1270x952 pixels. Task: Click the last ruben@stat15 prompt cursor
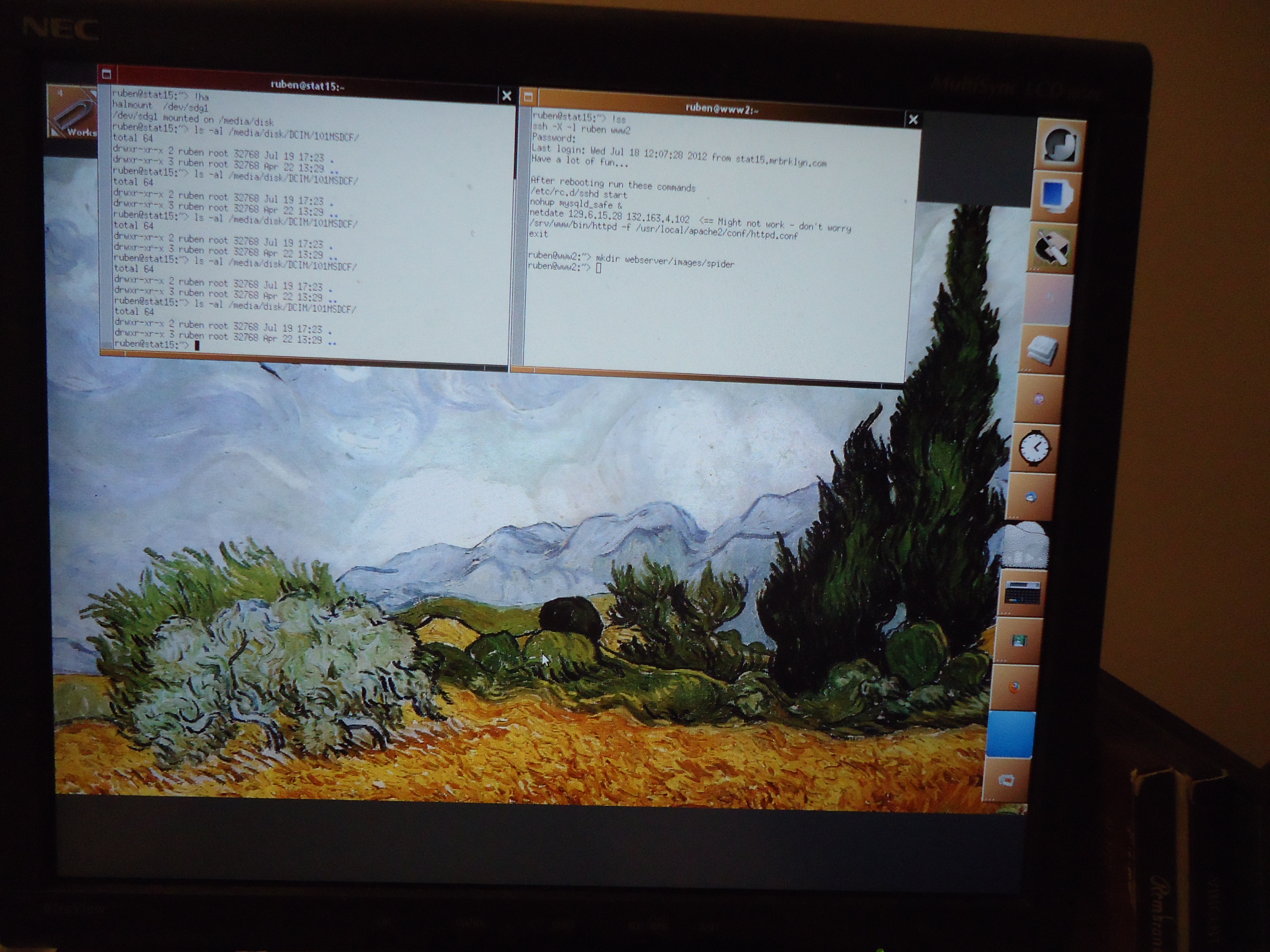[196, 345]
